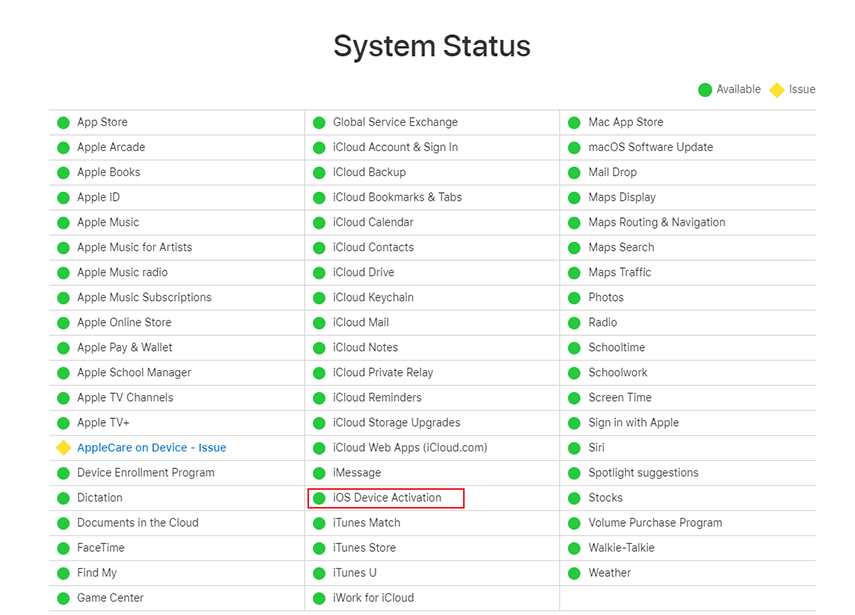Select the iCloud Storage Upgrades entry
The height and width of the screenshot is (615, 855).
click(396, 423)
